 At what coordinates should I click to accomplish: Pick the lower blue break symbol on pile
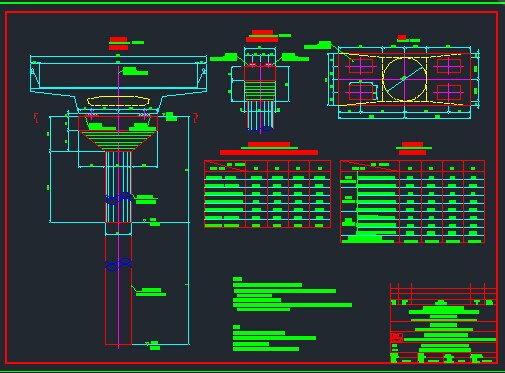(119, 264)
